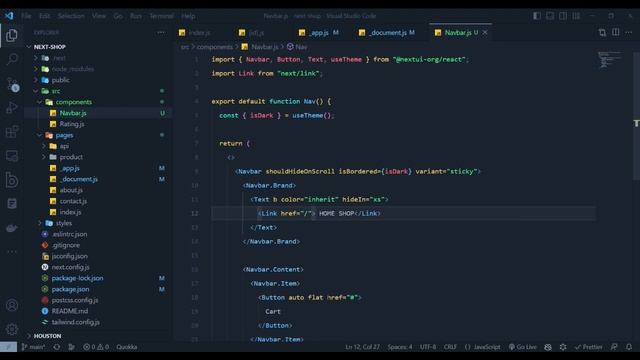640x360 pixels.
Task: Click the main branch indicator
Action: [33, 347]
